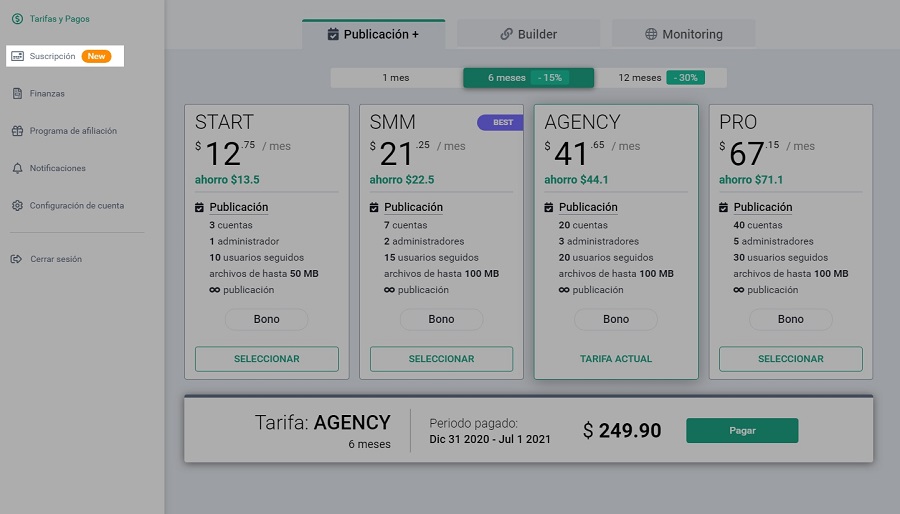900x514 pixels.
Task: Click the green Pagar button
Action: (x=742, y=430)
